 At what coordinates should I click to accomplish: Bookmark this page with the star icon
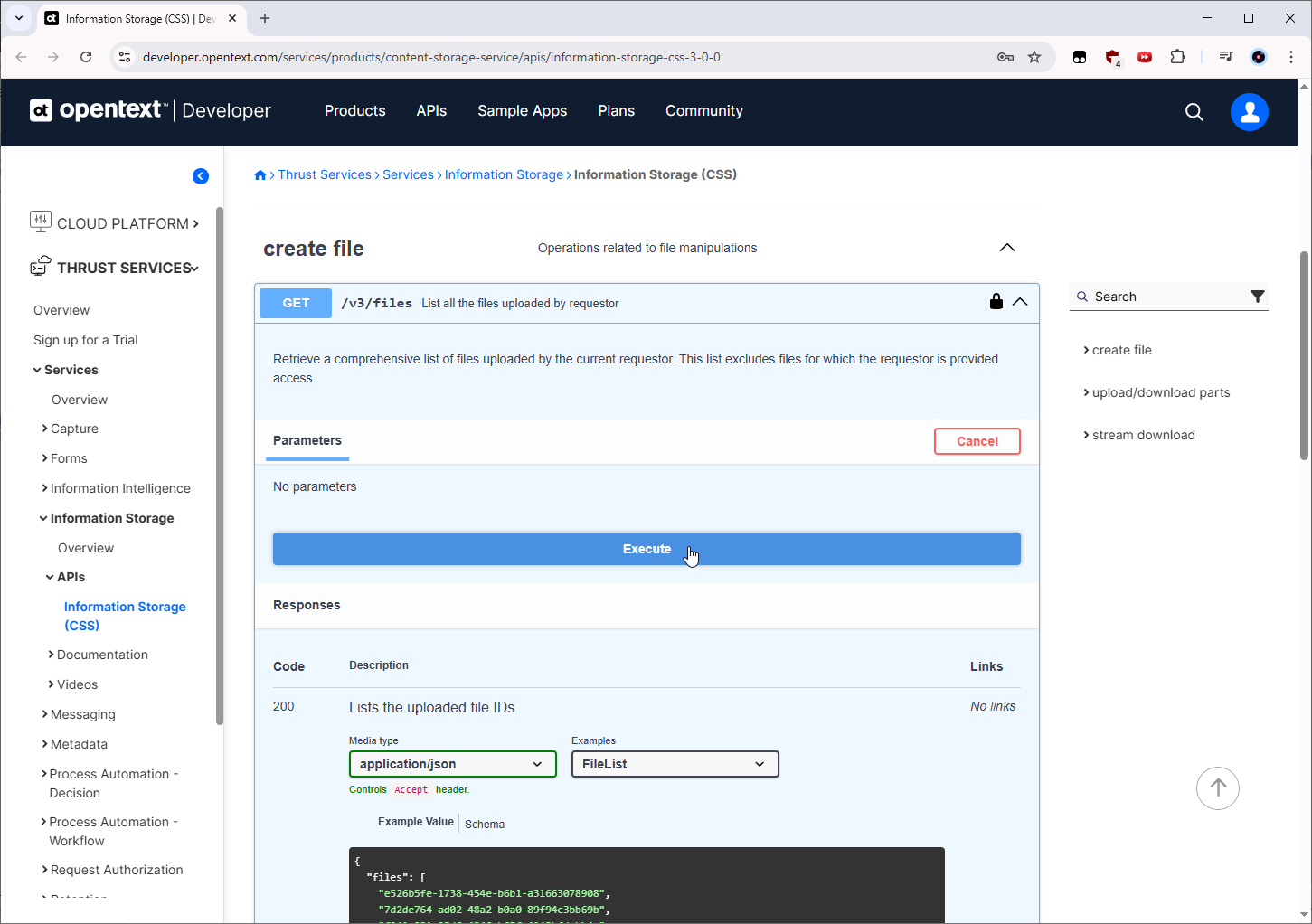pyautogui.click(x=1034, y=57)
